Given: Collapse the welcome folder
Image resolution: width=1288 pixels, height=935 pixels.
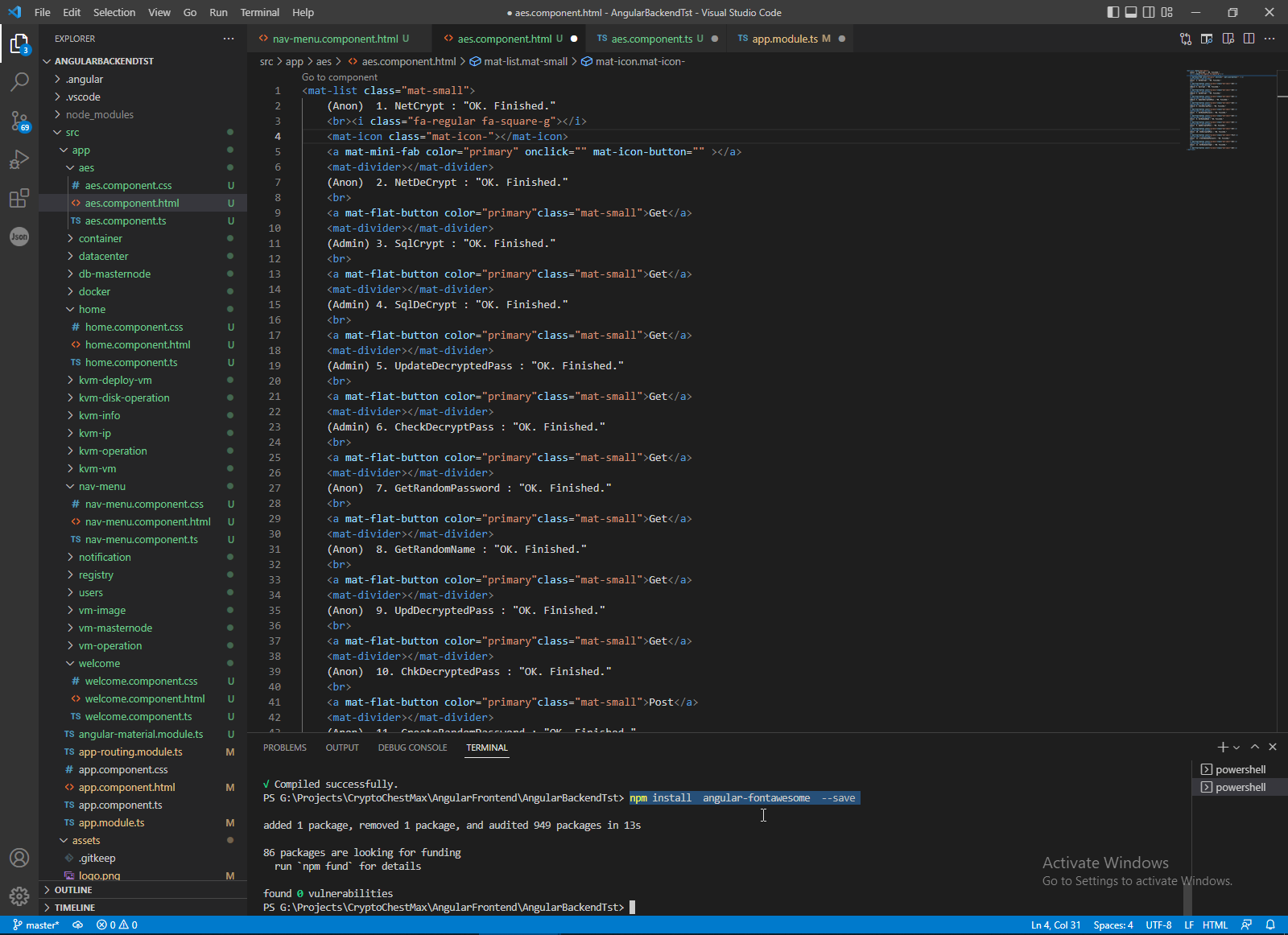Looking at the screenshot, I should (x=143, y=663).
